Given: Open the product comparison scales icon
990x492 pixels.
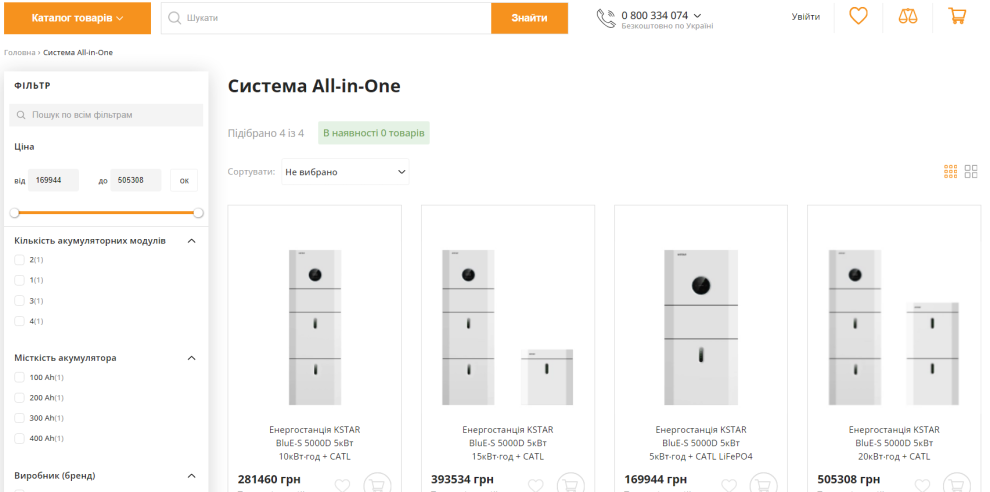Looking at the screenshot, I should [908, 17].
